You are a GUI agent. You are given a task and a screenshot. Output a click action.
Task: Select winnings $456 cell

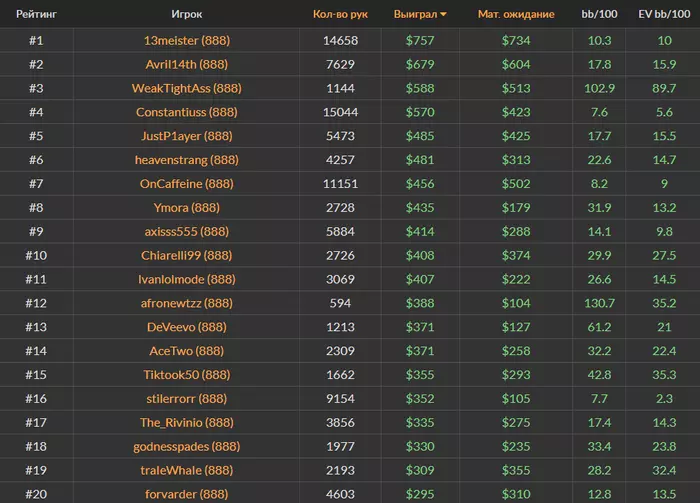click(420, 184)
